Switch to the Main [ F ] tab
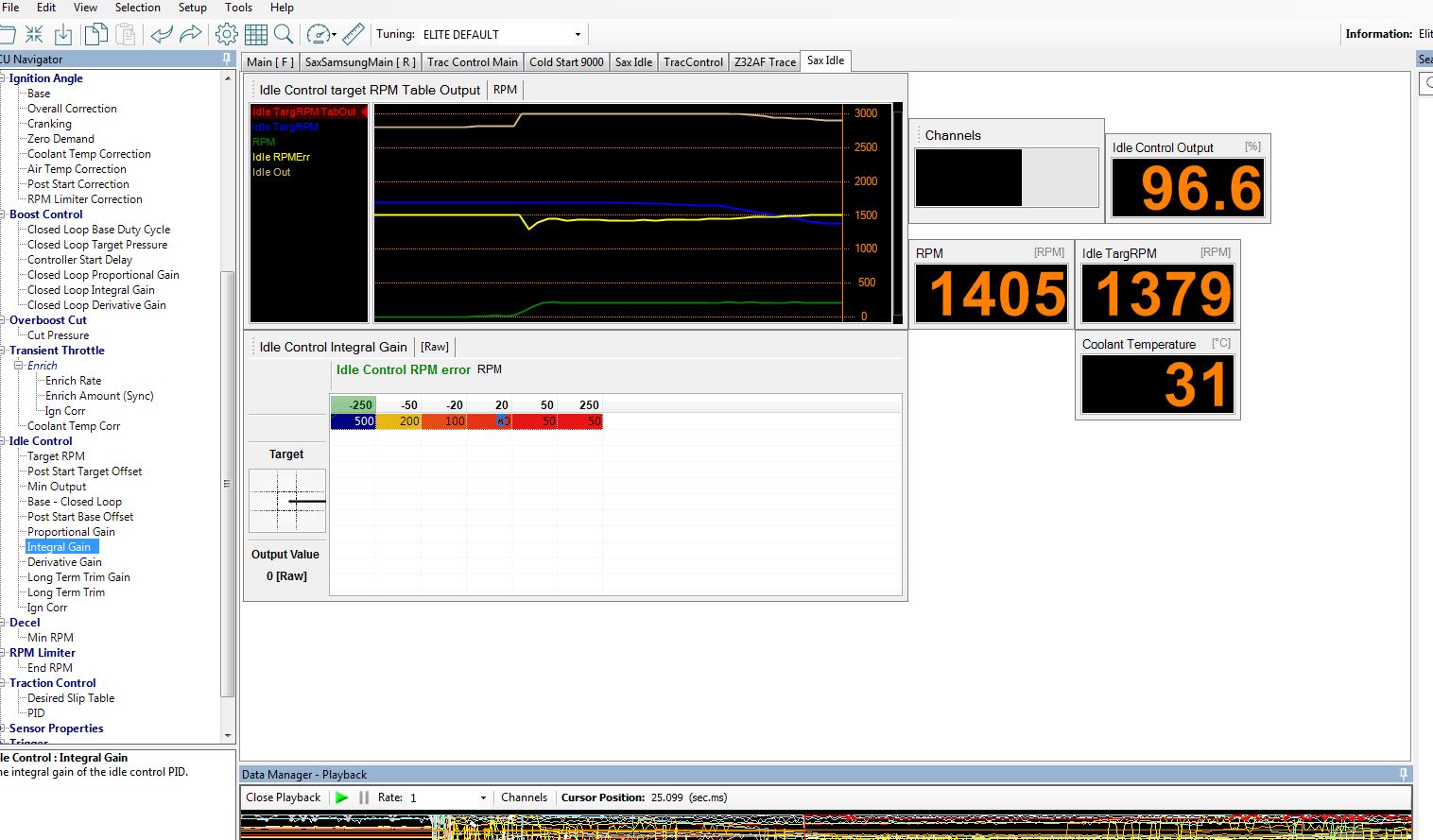The image size is (1433, 840). (270, 62)
